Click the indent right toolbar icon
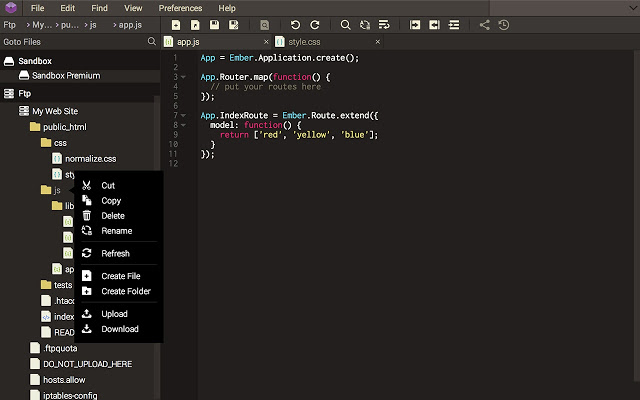 click(x=415, y=25)
